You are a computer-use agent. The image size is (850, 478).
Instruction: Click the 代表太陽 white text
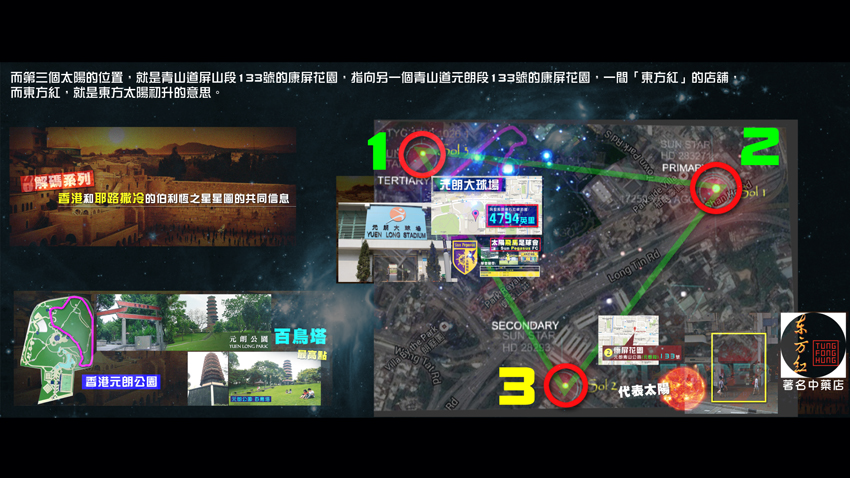(643, 390)
